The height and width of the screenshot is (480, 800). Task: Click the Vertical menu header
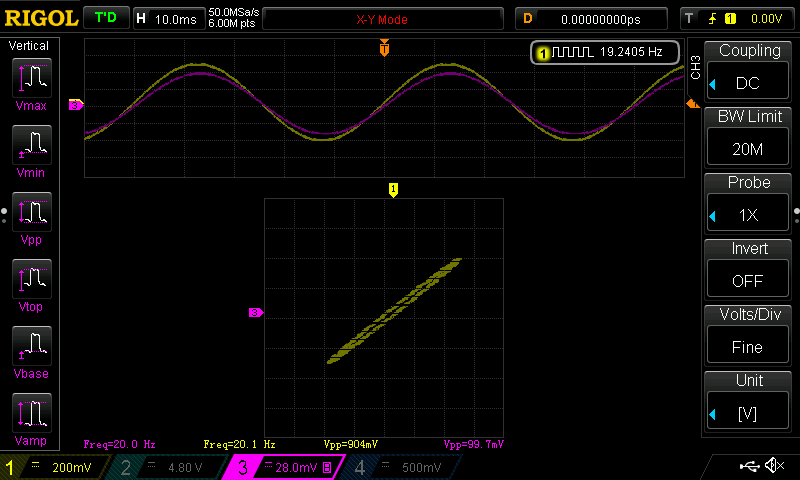point(29,46)
